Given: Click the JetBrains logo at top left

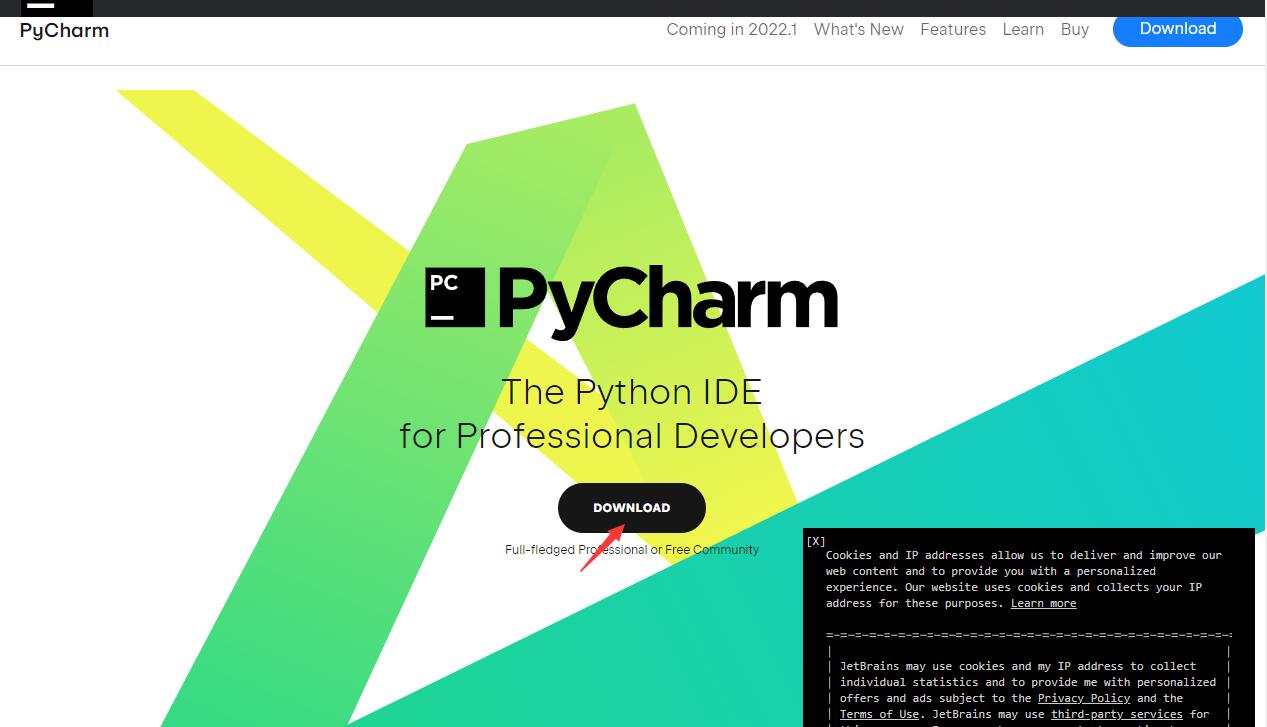Looking at the screenshot, I should [57, 8].
